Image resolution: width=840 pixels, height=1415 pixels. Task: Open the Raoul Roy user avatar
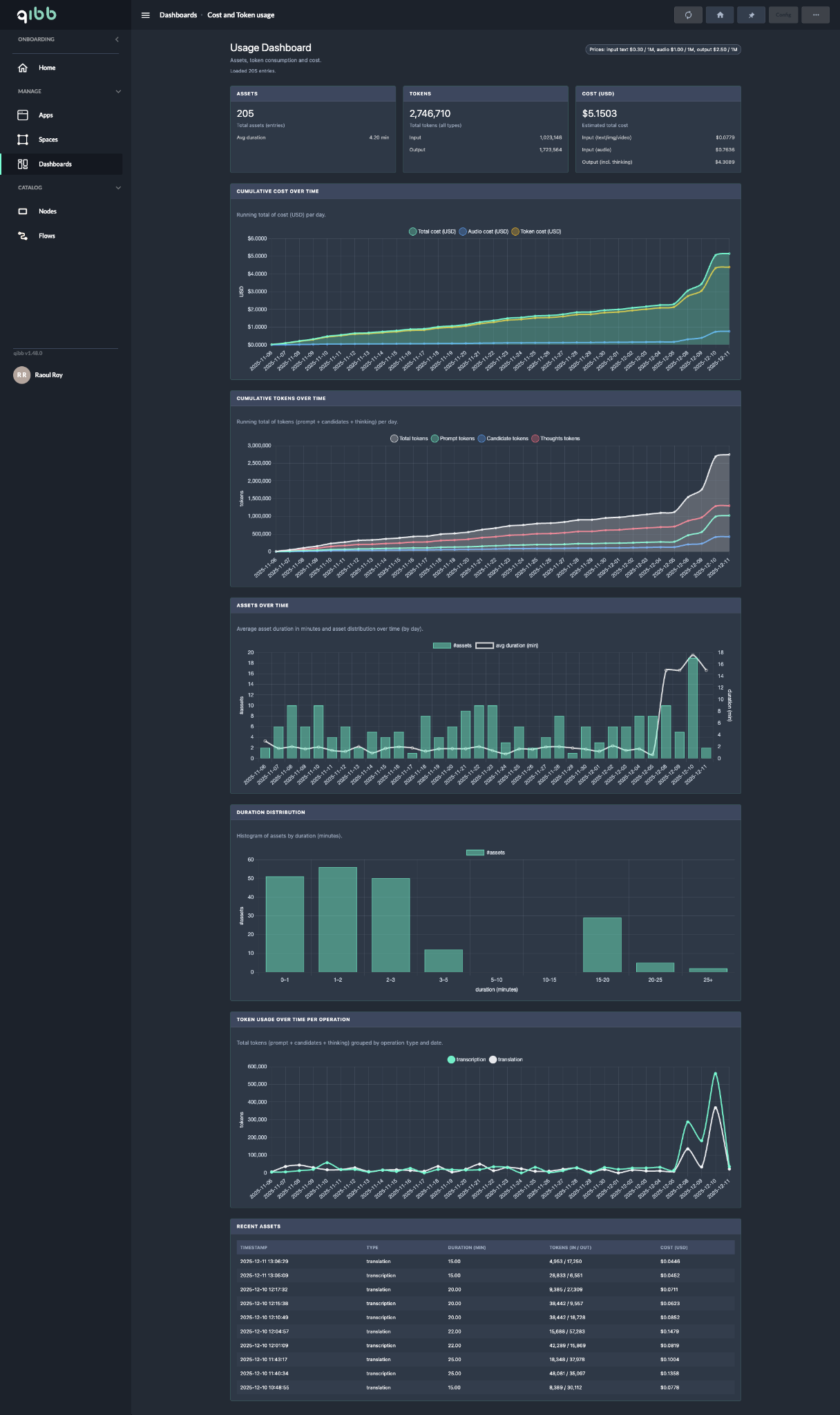pyautogui.click(x=22, y=374)
